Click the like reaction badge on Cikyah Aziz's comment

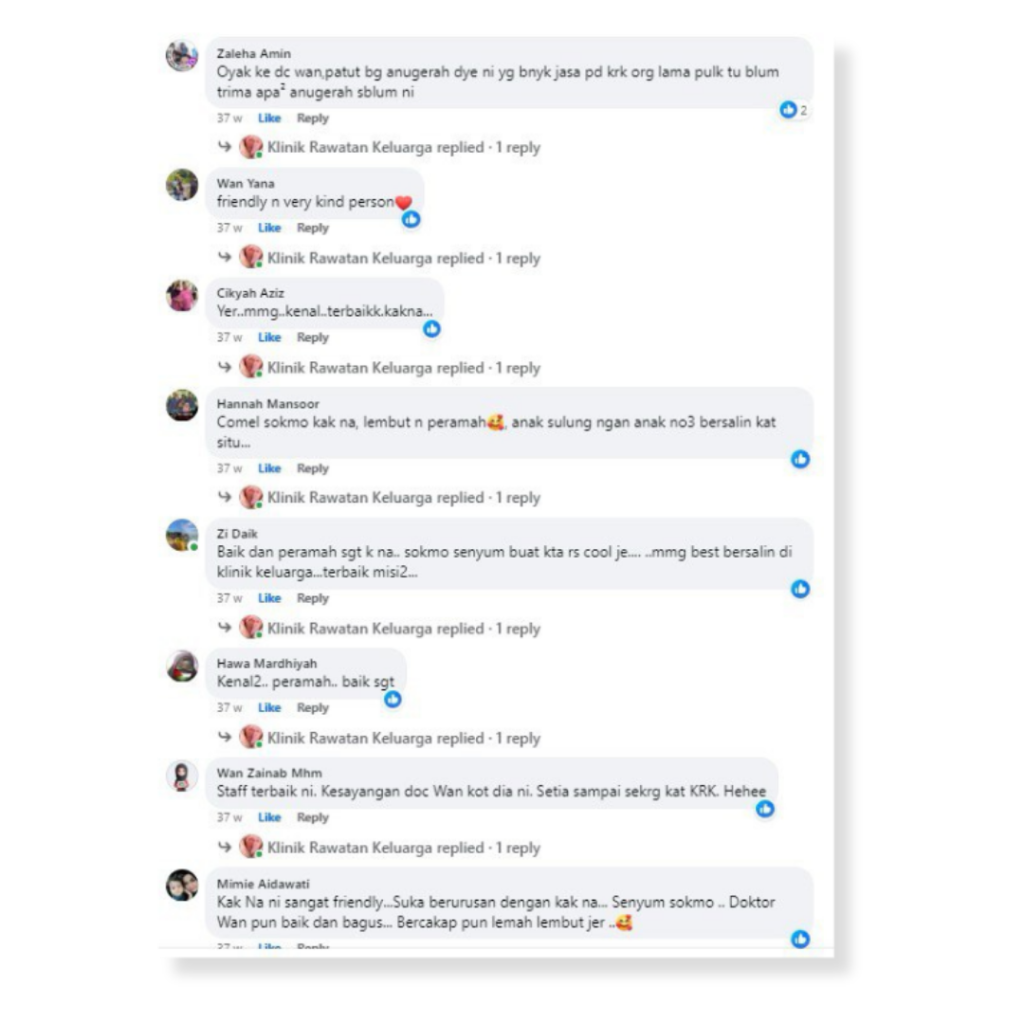click(x=432, y=329)
